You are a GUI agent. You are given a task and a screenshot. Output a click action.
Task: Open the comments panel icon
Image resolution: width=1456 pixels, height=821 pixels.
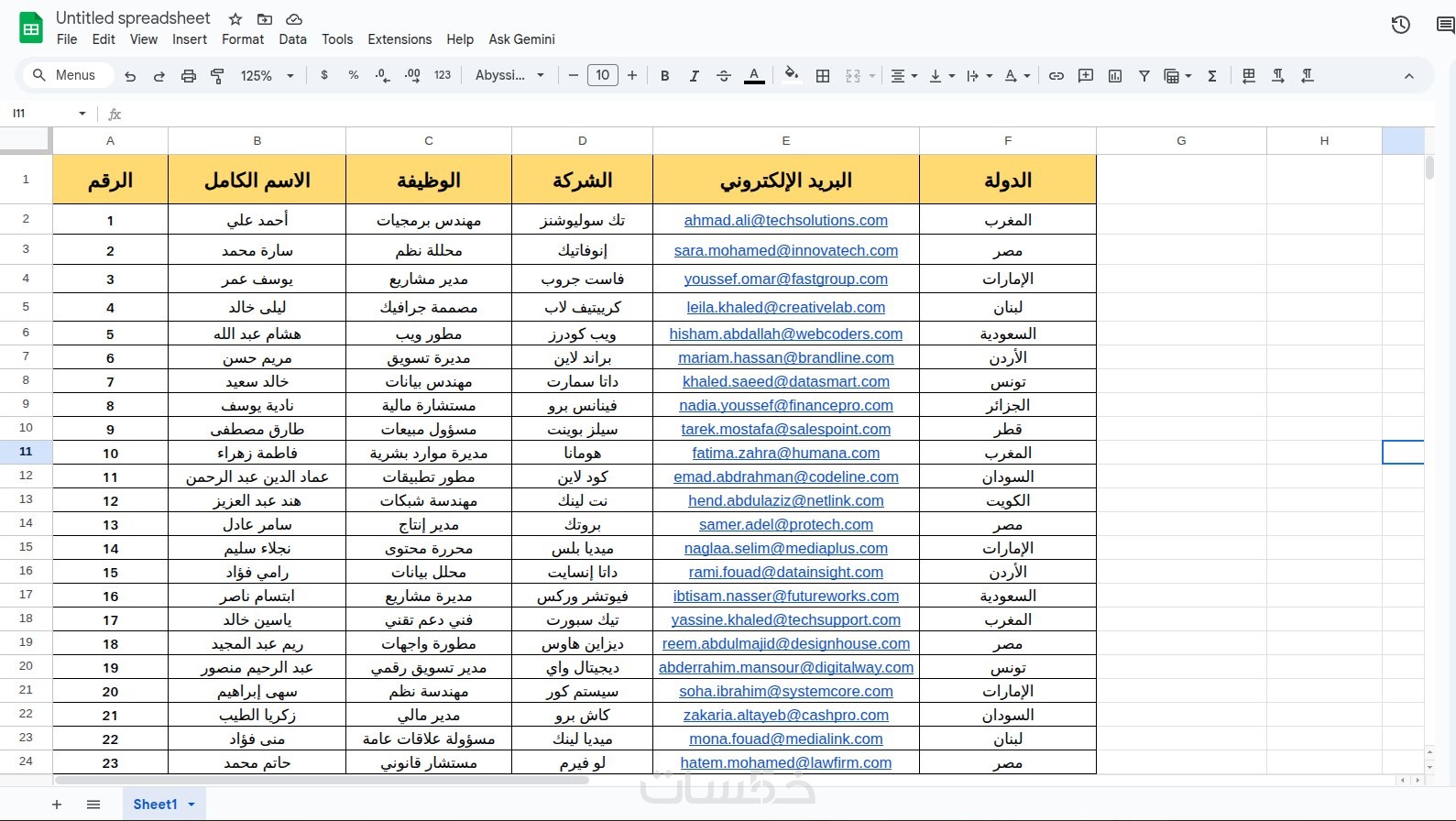pyautogui.click(x=1446, y=25)
